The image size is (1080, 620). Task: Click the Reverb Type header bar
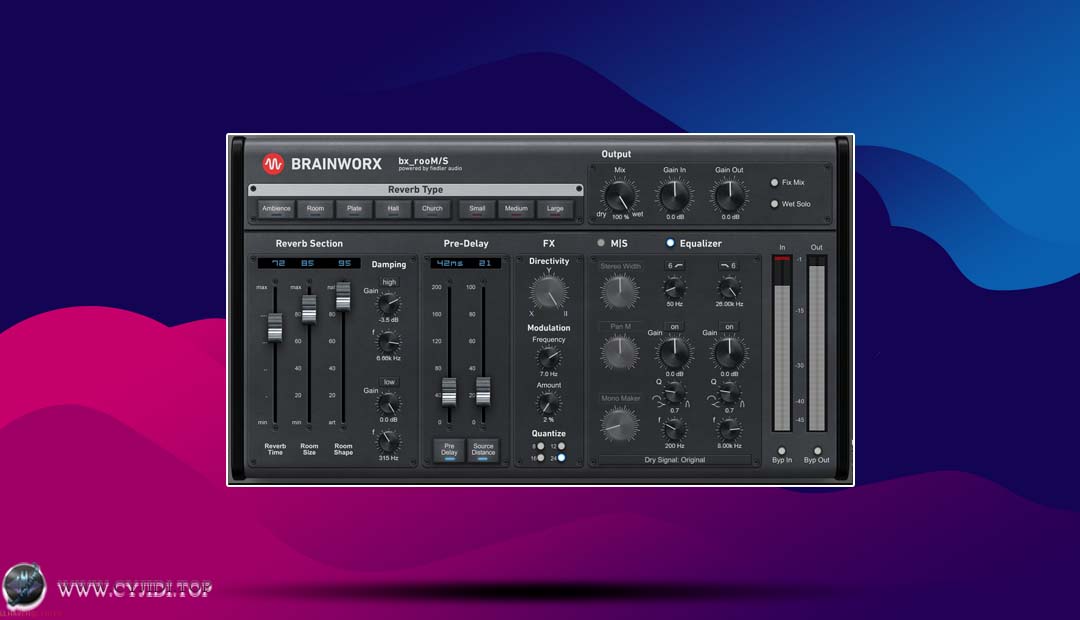tap(415, 189)
